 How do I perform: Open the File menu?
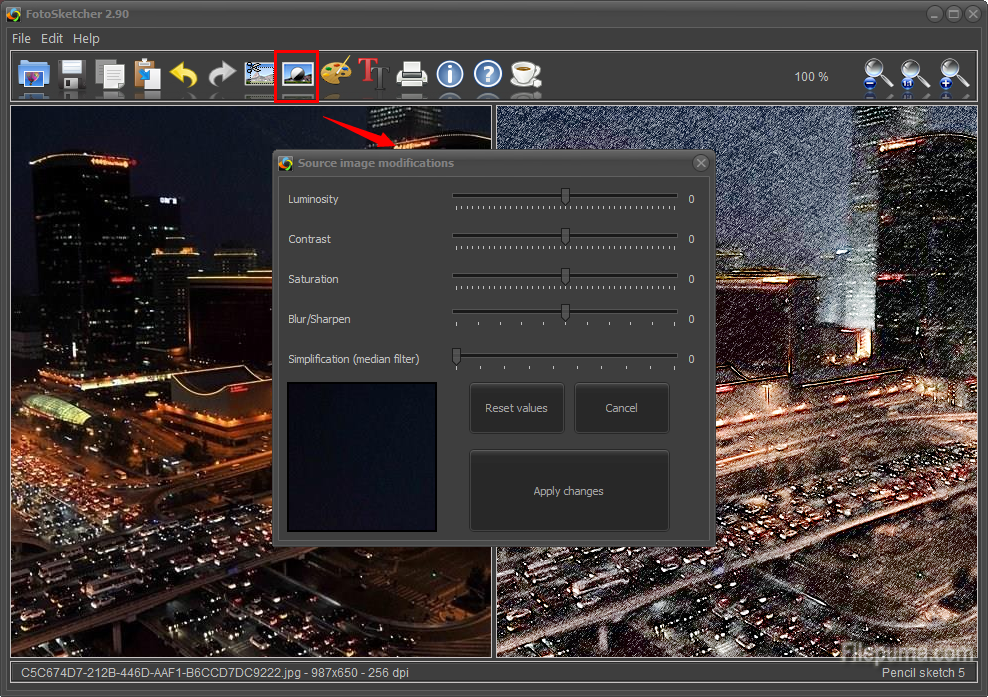pyautogui.click(x=21, y=38)
